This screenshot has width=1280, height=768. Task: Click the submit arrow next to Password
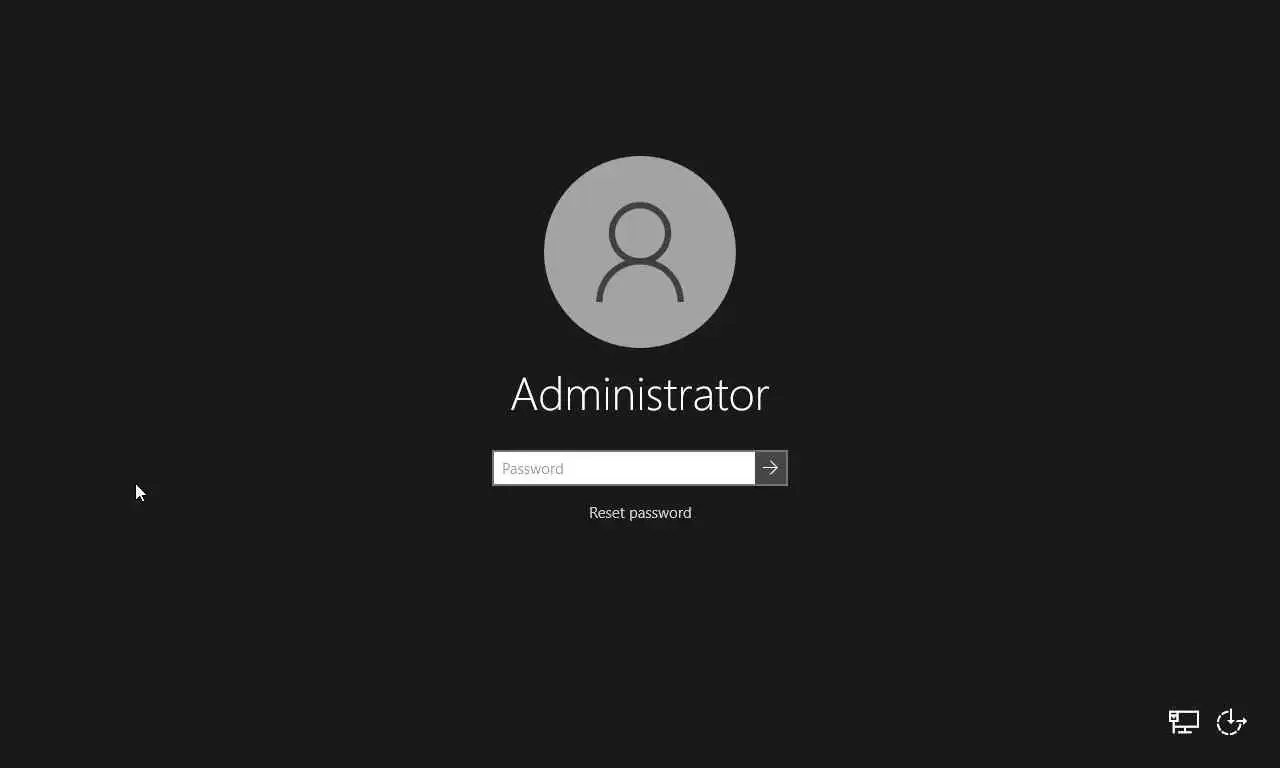click(770, 468)
